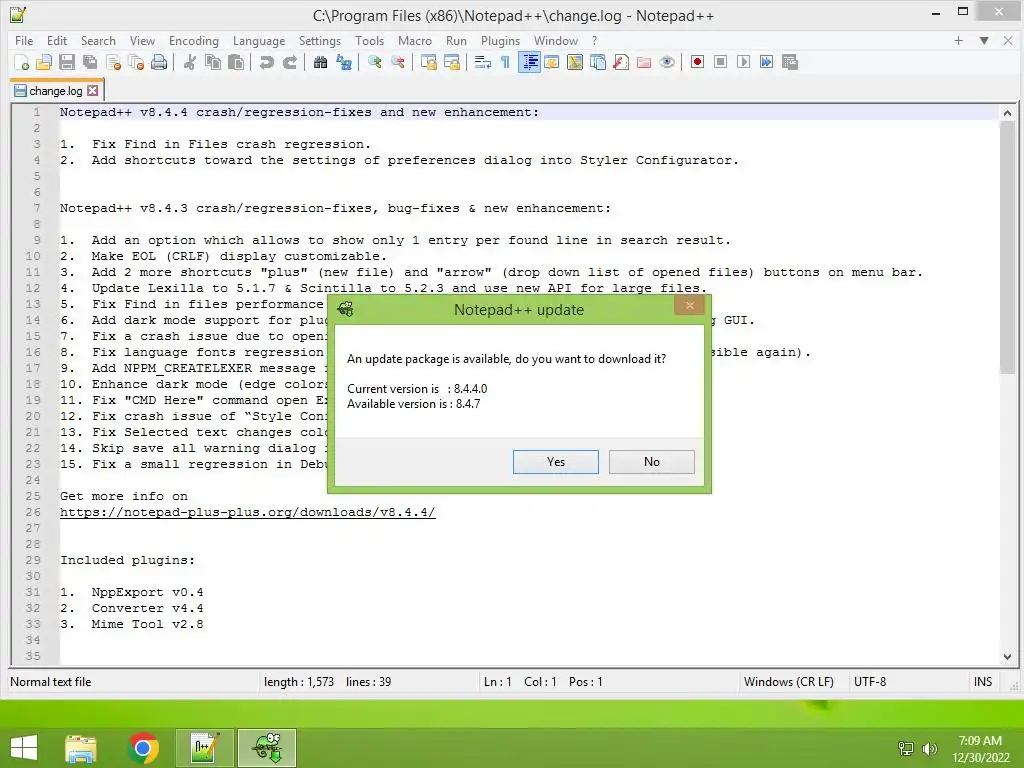Image resolution: width=1024 pixels, height=768 pixels.
Task: Open the Folder as Workspace icon
Action: click(x=644, y=62)
